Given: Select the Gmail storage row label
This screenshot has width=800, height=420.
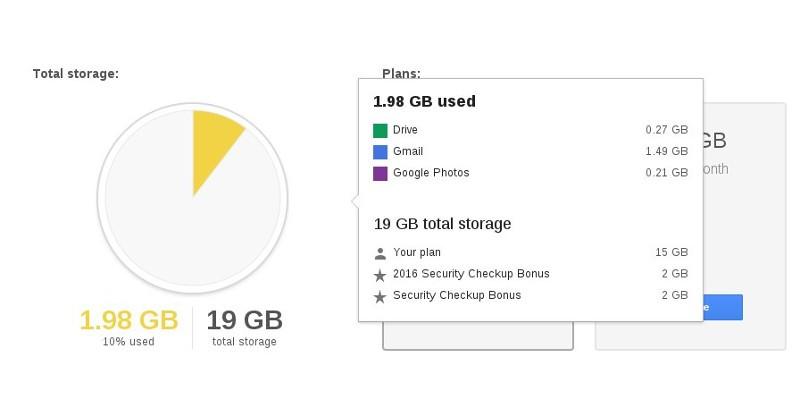Looking at the screenshot, I should click(x=408, y=152).
